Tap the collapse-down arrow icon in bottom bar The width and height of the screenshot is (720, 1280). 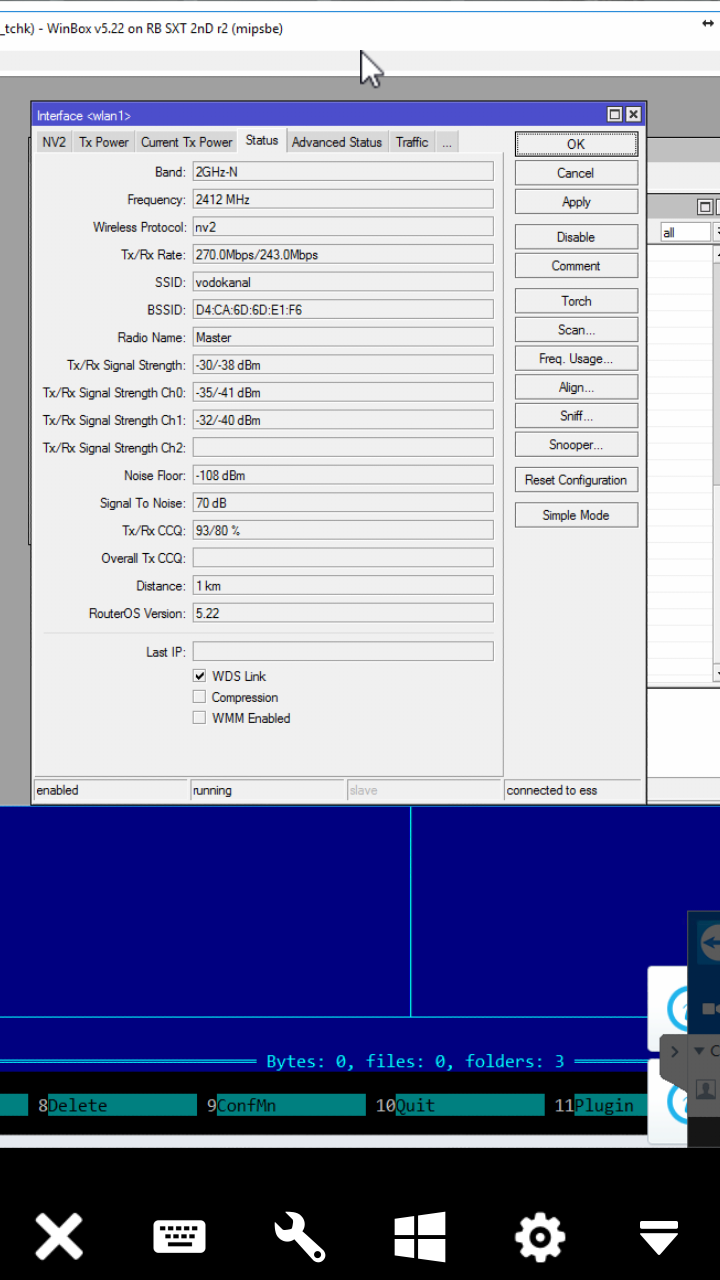point(660,1237)
